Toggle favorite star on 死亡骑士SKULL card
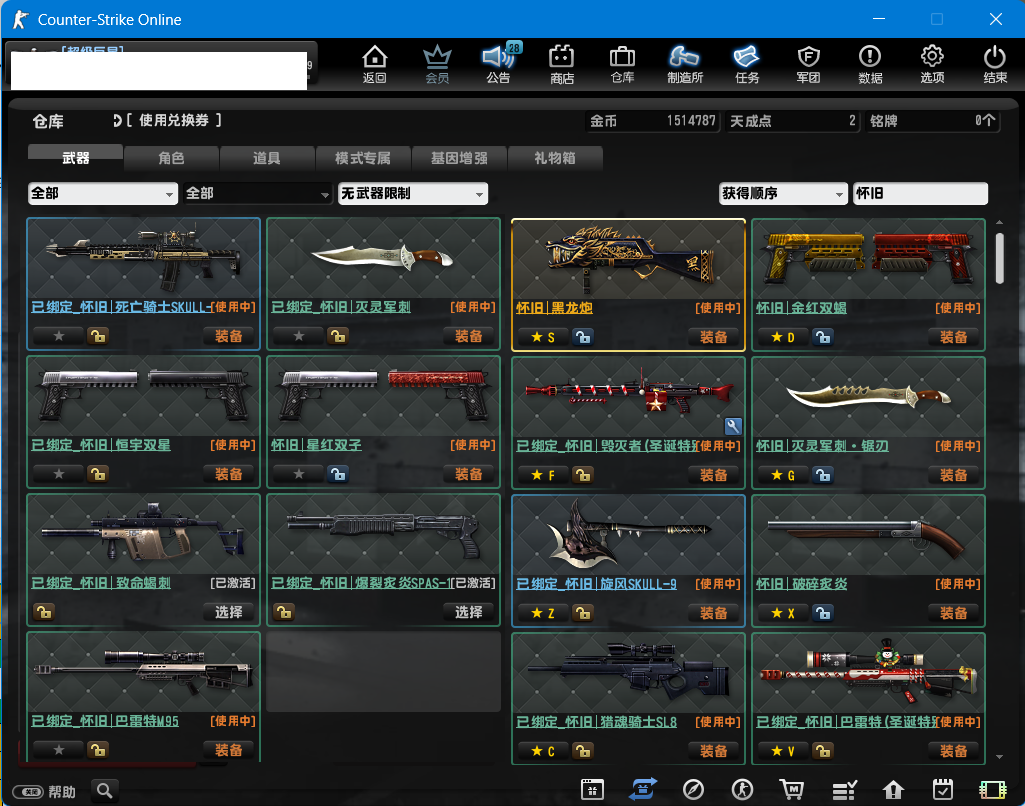The height and width of the screenshot is (806, 1025). (x=59, y=336)
